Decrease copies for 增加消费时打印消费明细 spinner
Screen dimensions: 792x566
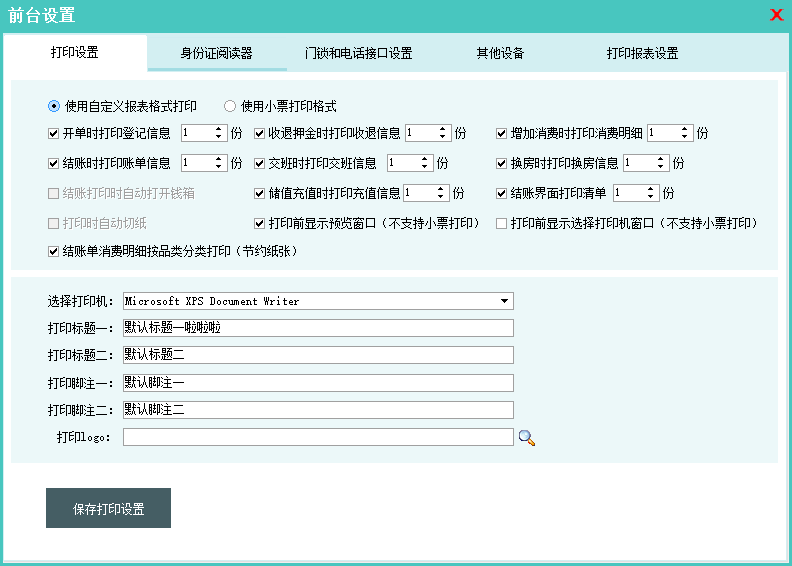(684, 137)
